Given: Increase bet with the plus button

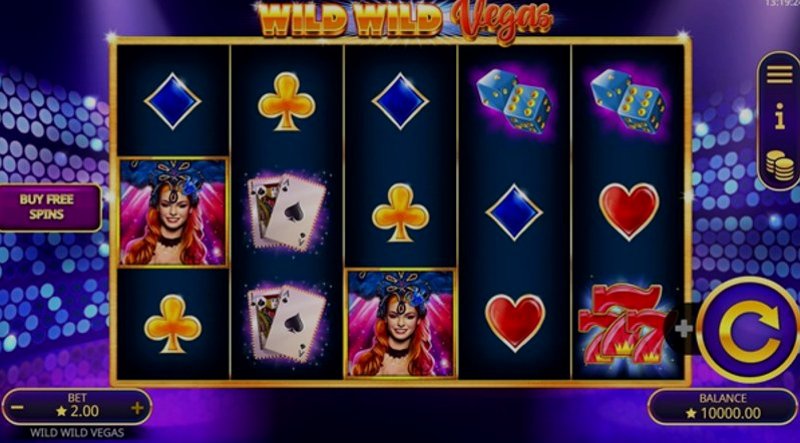Looking at the screenshot, I should tap(137, 407).
